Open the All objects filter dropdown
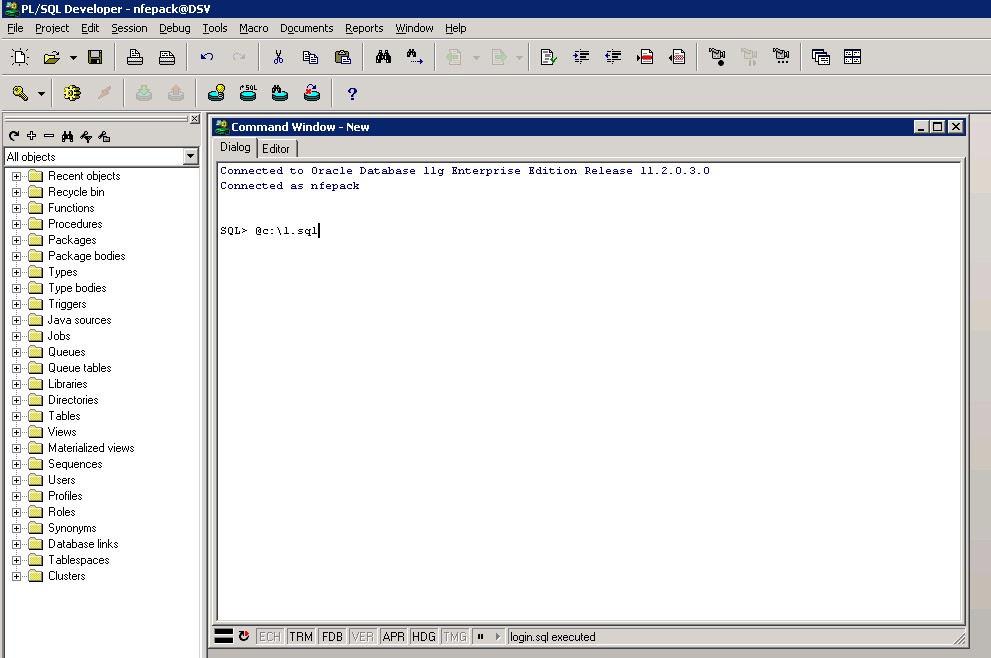991x658 pixels. click(x=190, y=157)
